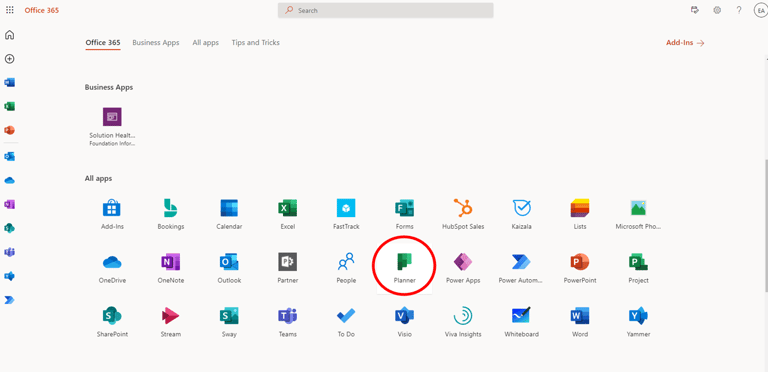The width and height of the screenshot is (768, 372).
Task: Launch Excel from All apps grid
Action: pos(288,214)
